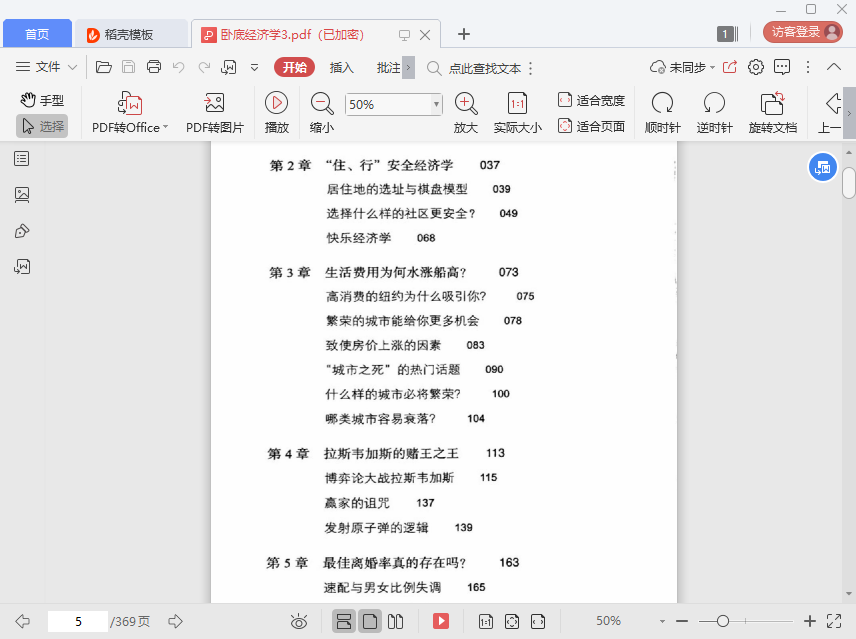Click the redo arrow

(204, 67)
